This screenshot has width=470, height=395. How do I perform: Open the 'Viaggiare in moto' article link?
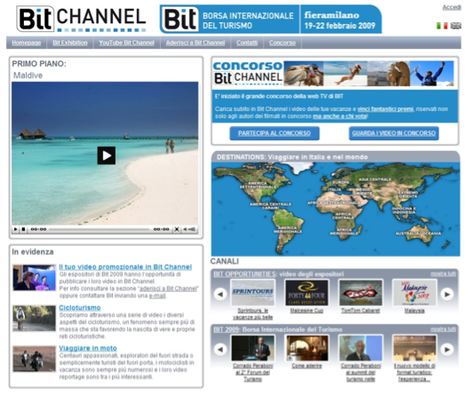pos(88,348)
